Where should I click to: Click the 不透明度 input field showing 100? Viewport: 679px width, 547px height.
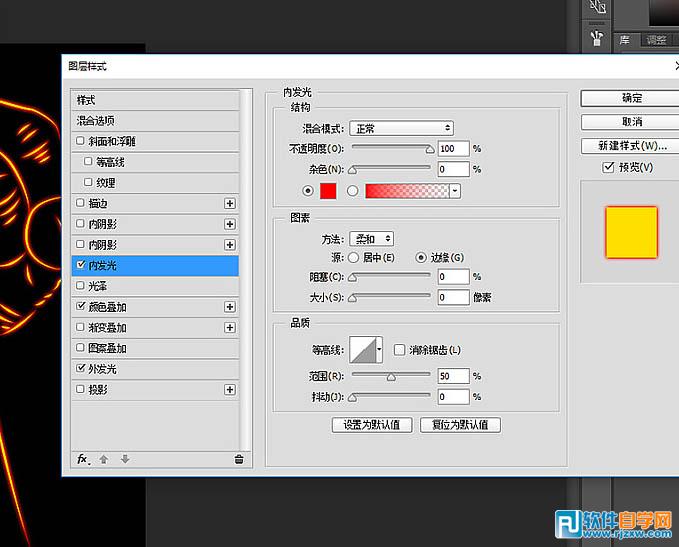coord(453,149)
